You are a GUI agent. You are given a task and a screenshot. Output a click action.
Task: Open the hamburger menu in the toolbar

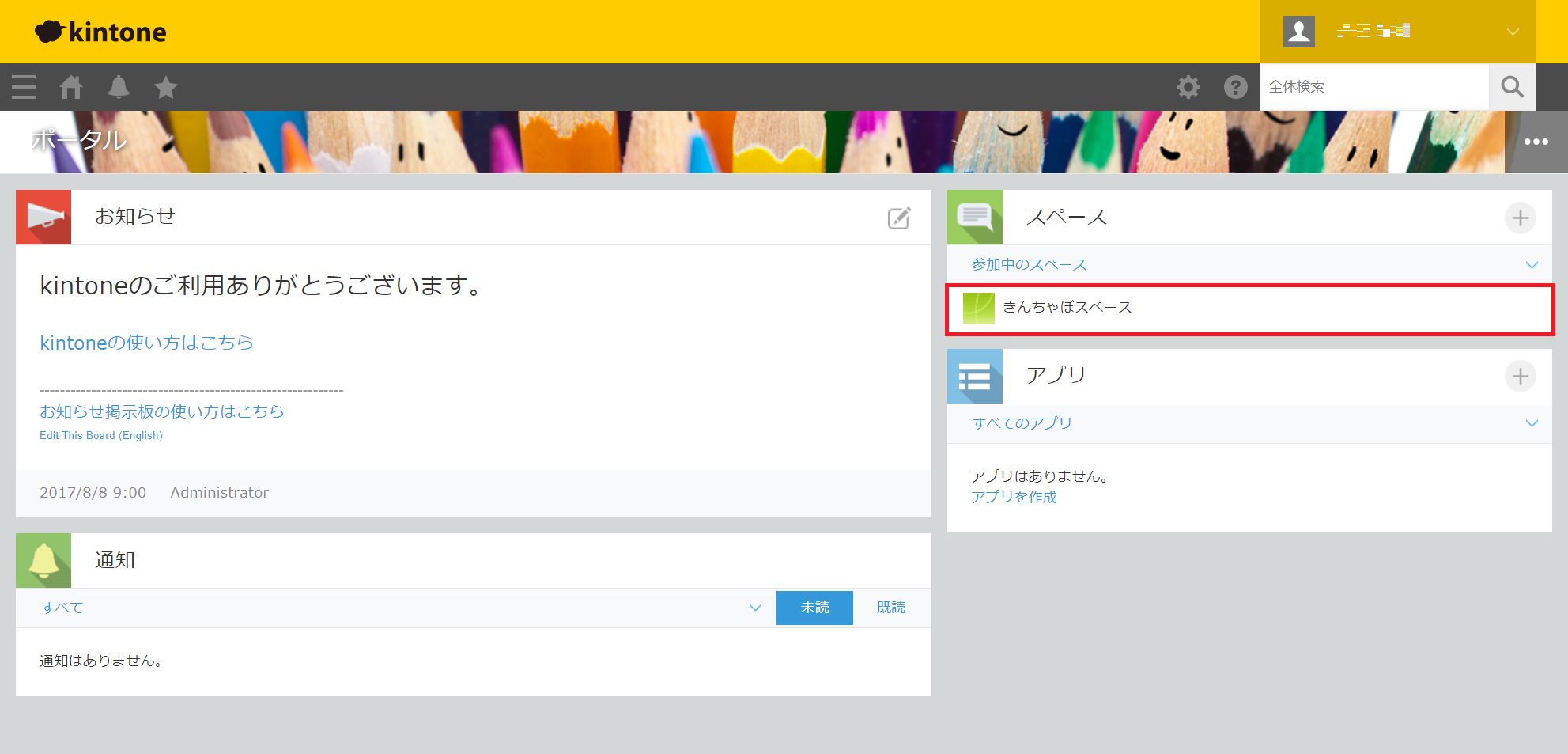click(24, 87)
